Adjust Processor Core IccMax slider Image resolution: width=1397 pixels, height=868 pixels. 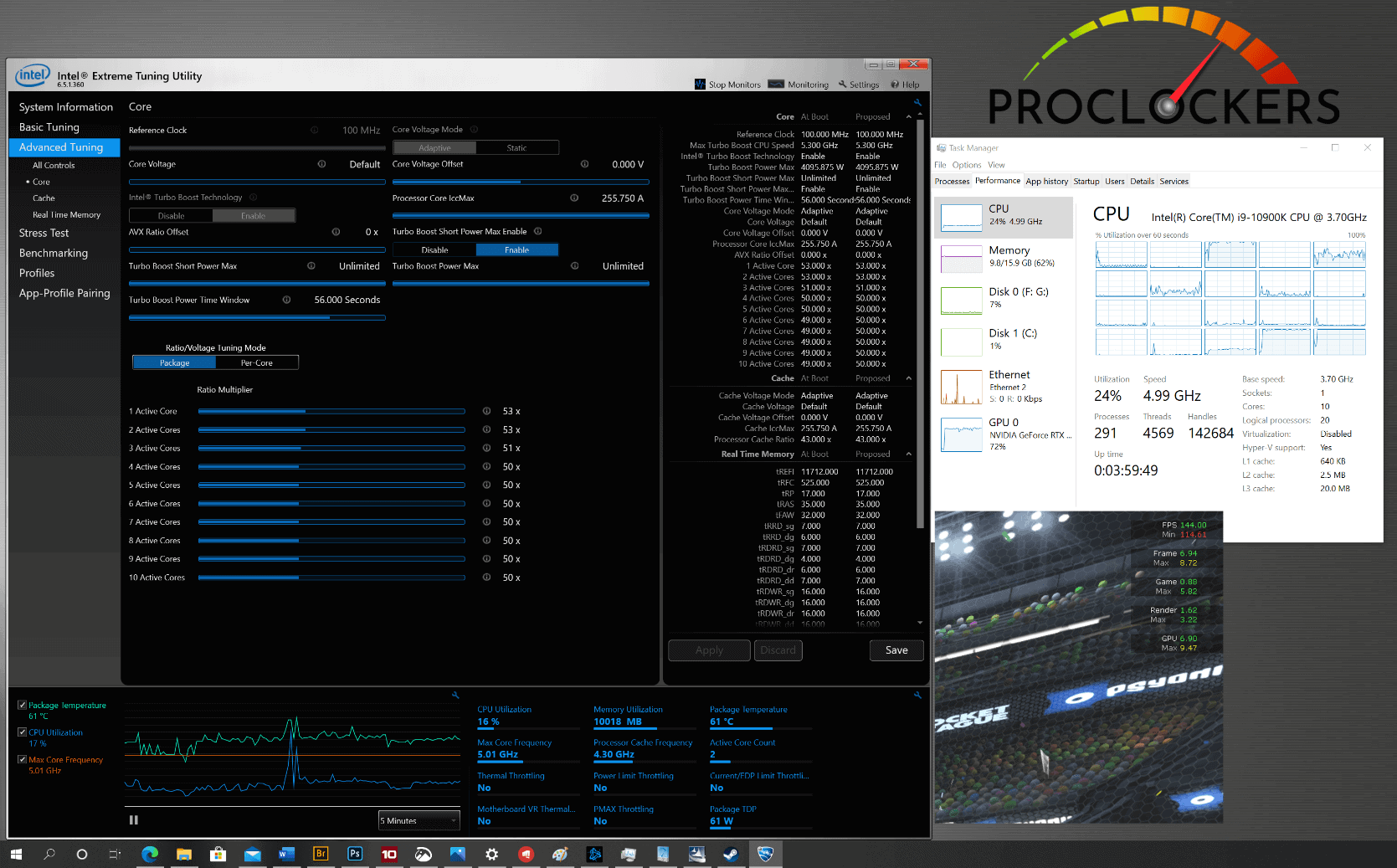(x=521, y=215)
